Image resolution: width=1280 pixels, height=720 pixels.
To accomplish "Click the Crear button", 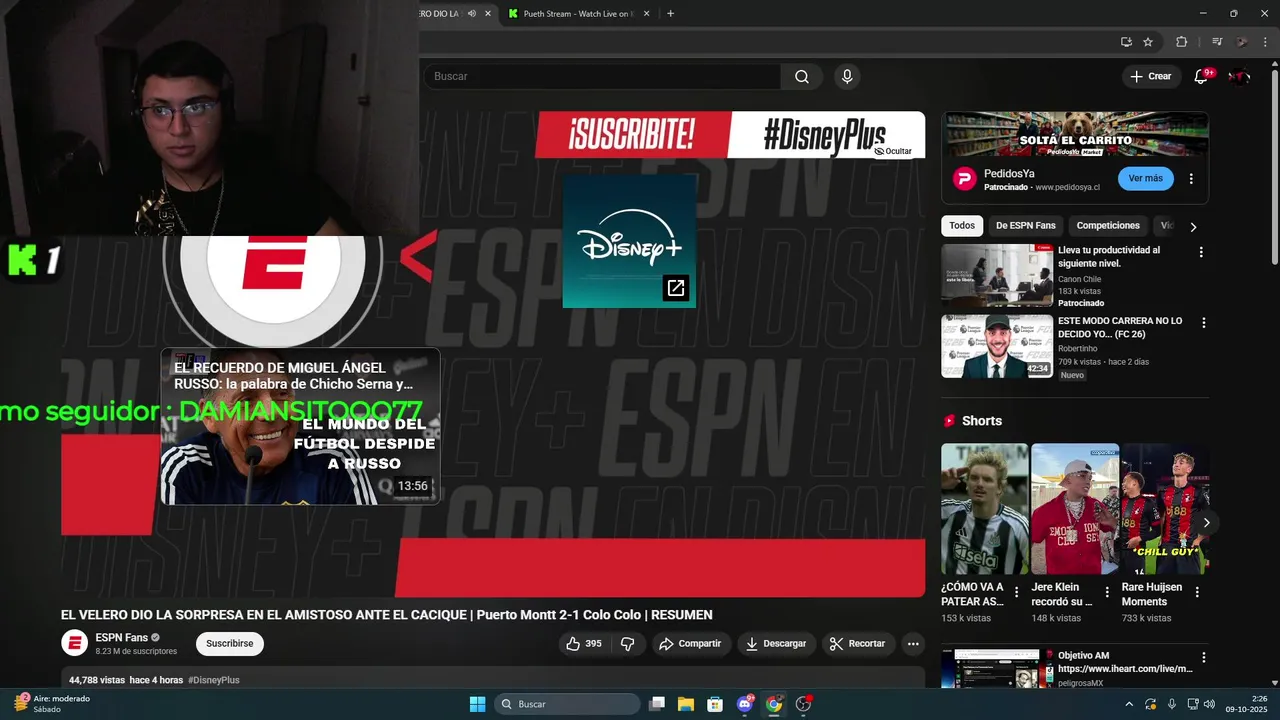I will click(x=1150, y=76).
